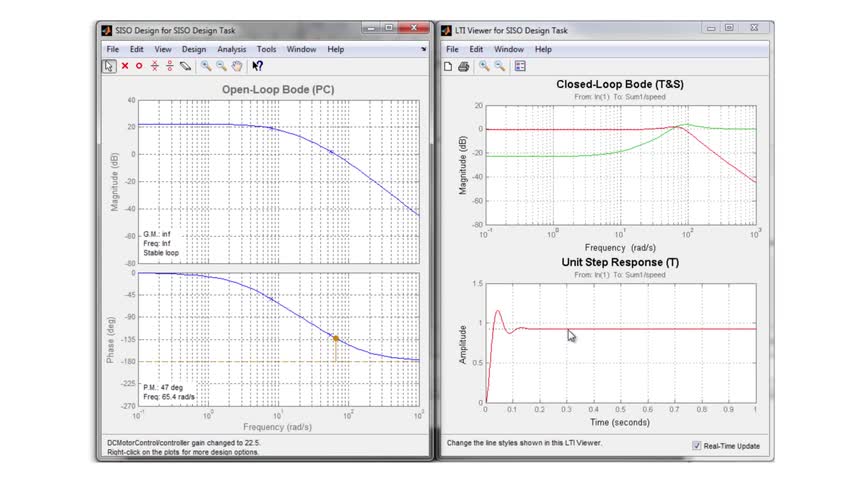The width and height of the screenshot is (854, 480).
Task: Open Help menu in LTI Viewer
Action: coord(543,49)
